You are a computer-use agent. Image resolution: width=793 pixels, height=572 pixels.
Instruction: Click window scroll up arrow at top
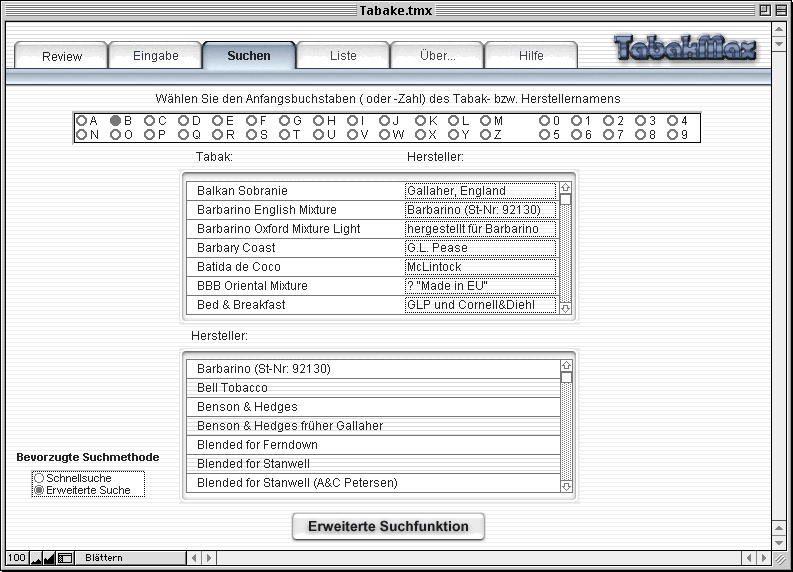pyautogui.click(x=779, y=29)
